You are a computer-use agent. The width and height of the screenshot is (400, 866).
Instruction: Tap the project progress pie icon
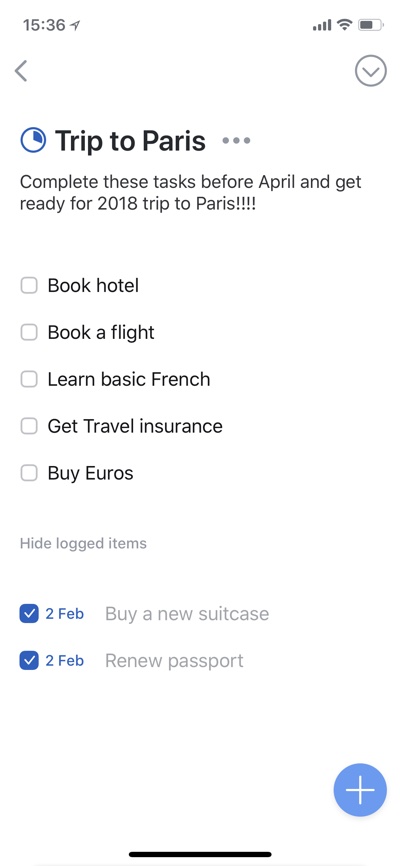(x=33, y=140)
